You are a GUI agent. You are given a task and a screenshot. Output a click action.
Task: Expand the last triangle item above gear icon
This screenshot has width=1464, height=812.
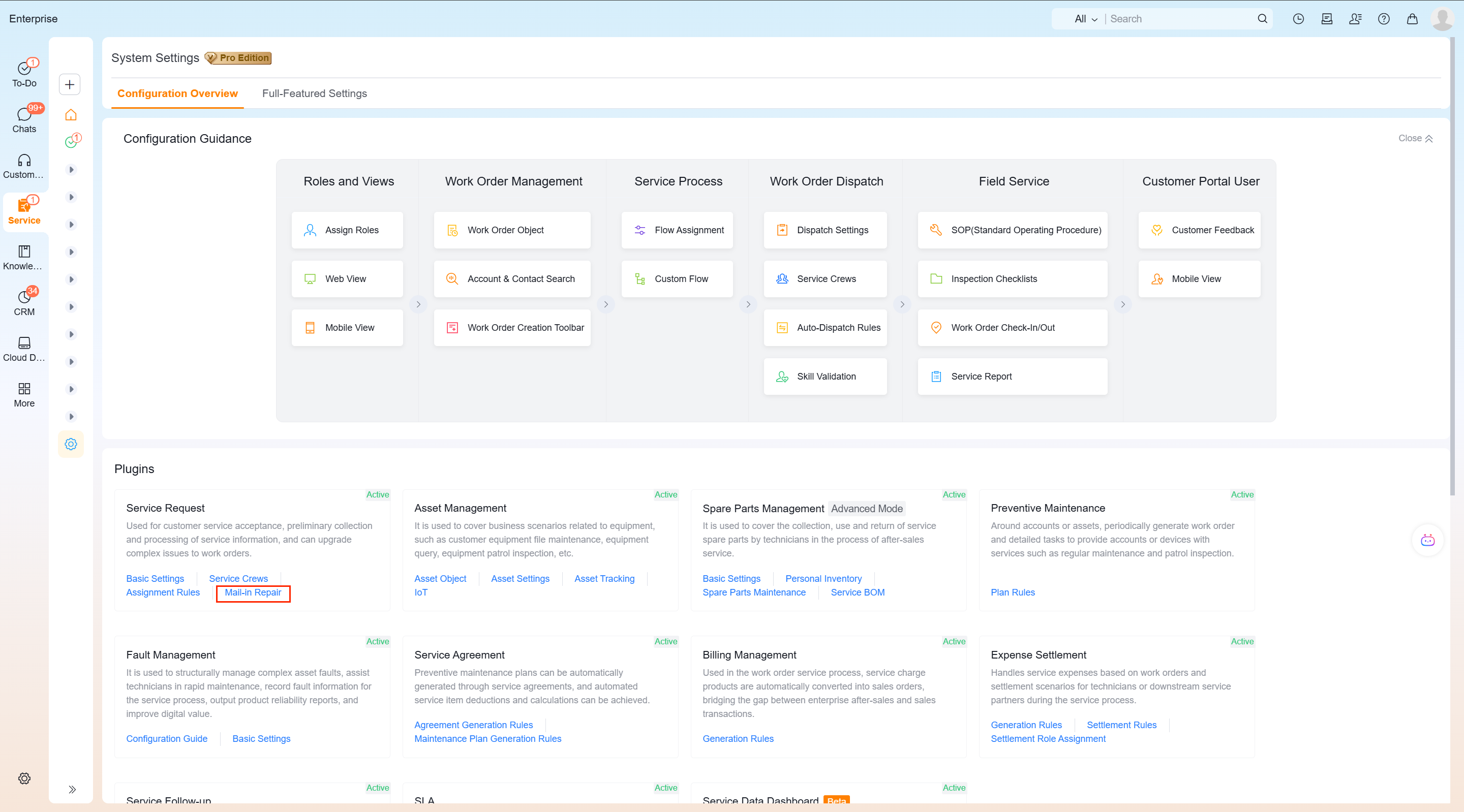tap(71, 417)
